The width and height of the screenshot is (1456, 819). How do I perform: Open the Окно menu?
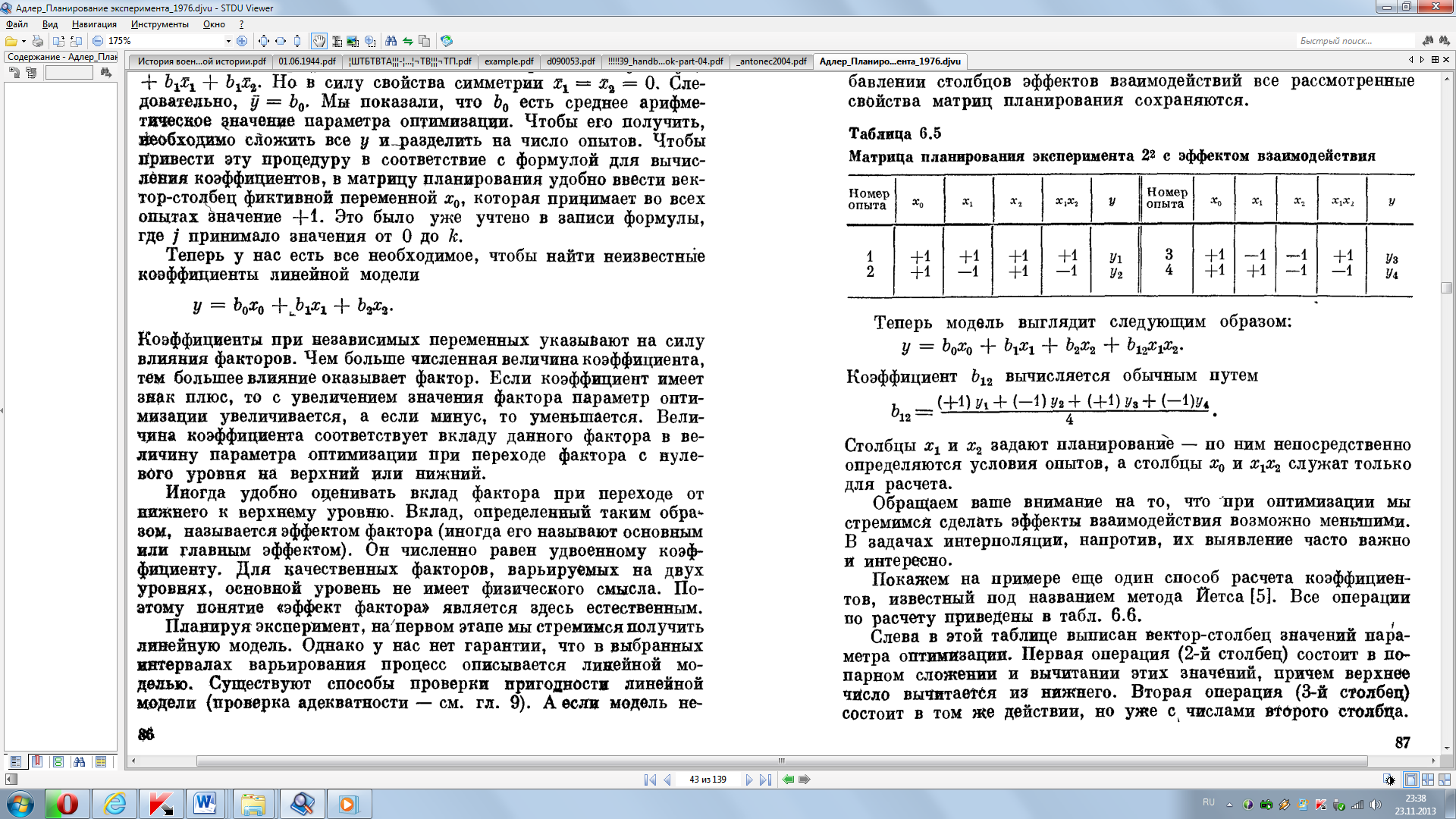[214, 24]
